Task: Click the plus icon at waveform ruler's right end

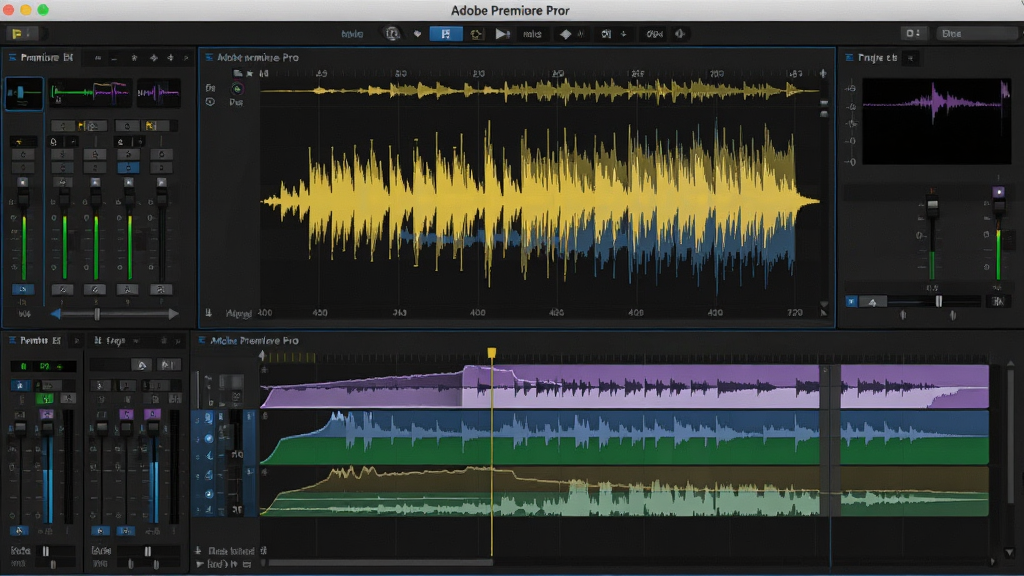Action: pyautogui.click(x=823, y=74)
